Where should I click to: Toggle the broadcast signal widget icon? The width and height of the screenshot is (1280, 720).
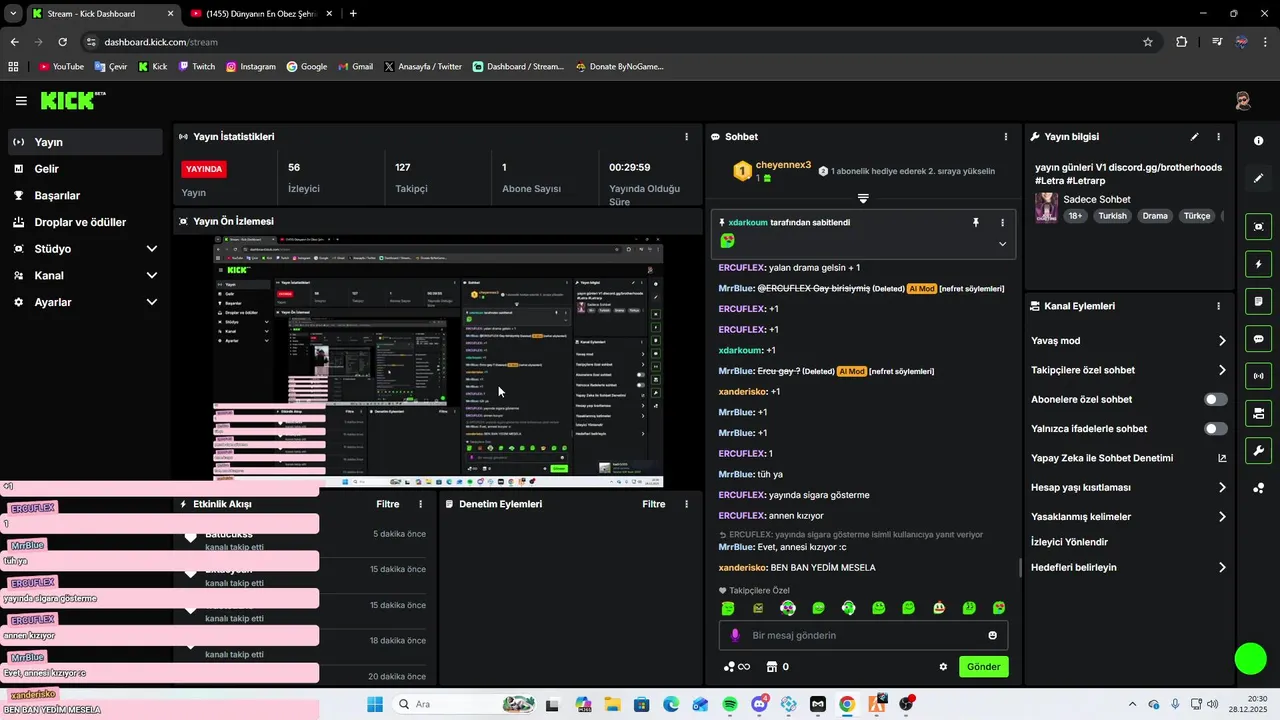click(x=1258, y=376)
